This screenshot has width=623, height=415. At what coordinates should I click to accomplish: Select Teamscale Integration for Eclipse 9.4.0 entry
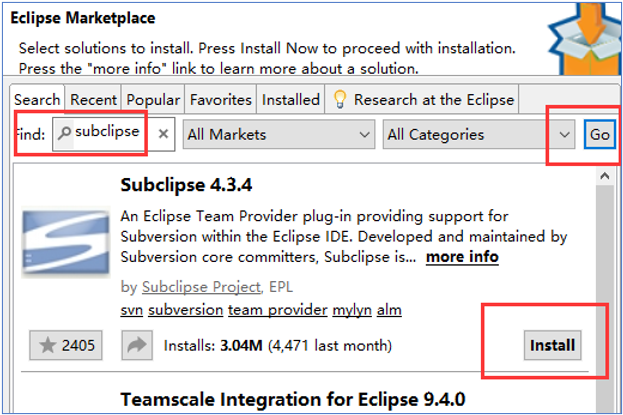coord(292,399)
